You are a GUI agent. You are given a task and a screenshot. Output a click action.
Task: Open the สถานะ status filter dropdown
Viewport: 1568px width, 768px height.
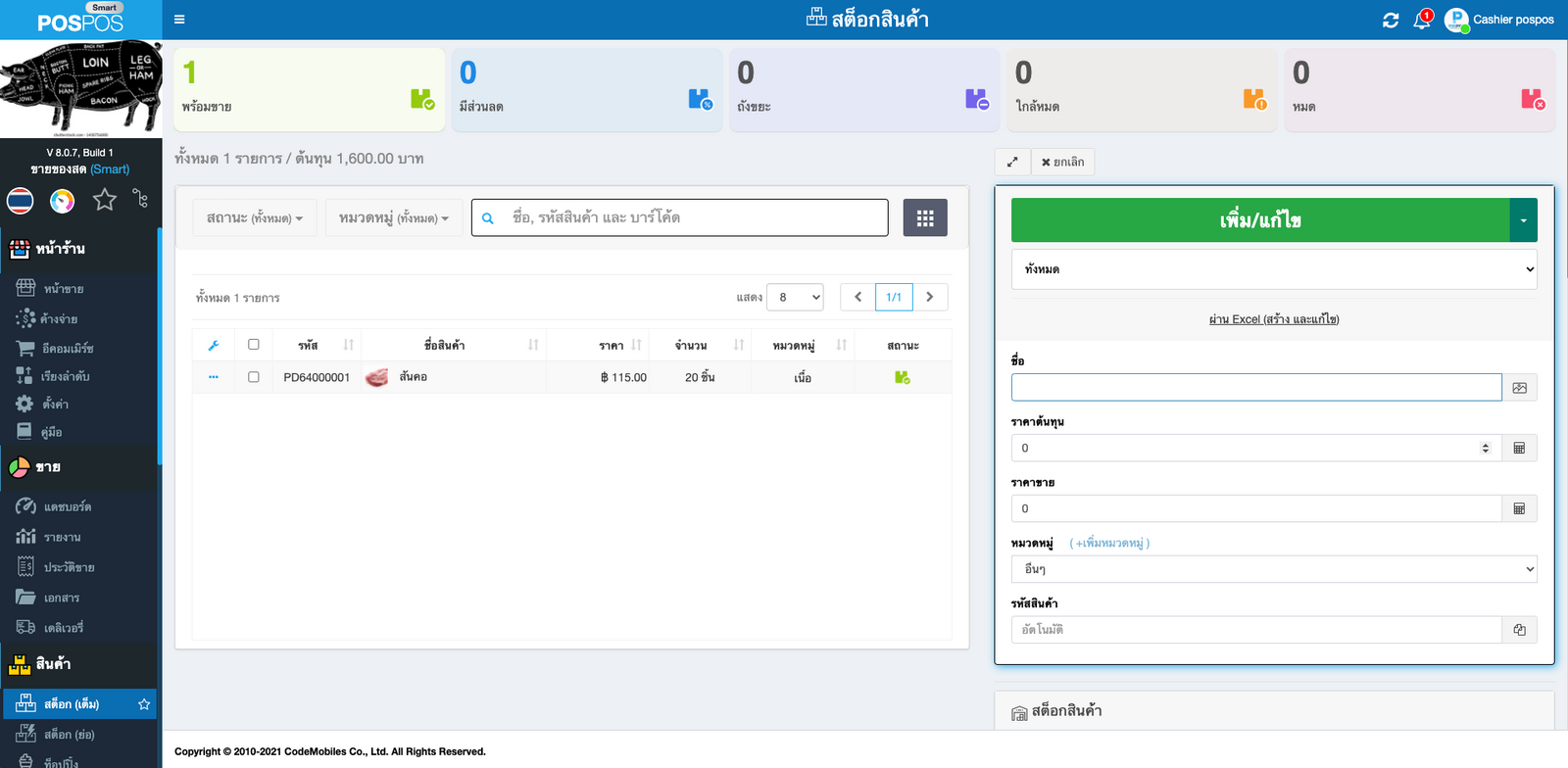click(x=254, y=217)
